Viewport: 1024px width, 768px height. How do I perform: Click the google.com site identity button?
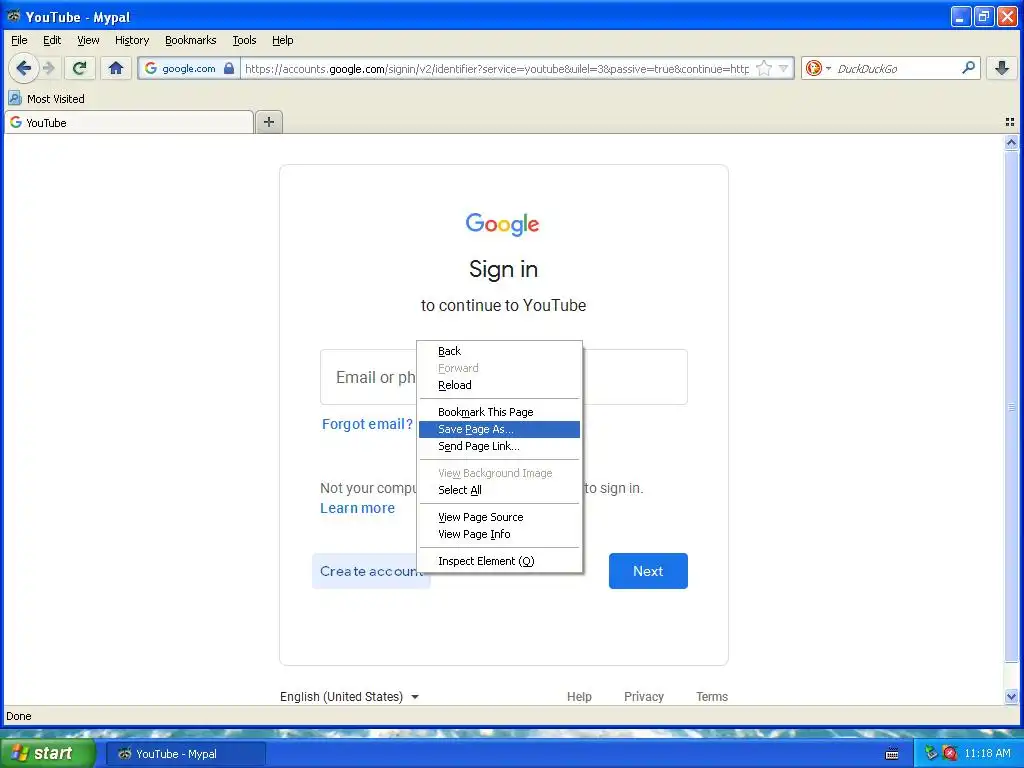pyautogui.click(x=189, y=68)
